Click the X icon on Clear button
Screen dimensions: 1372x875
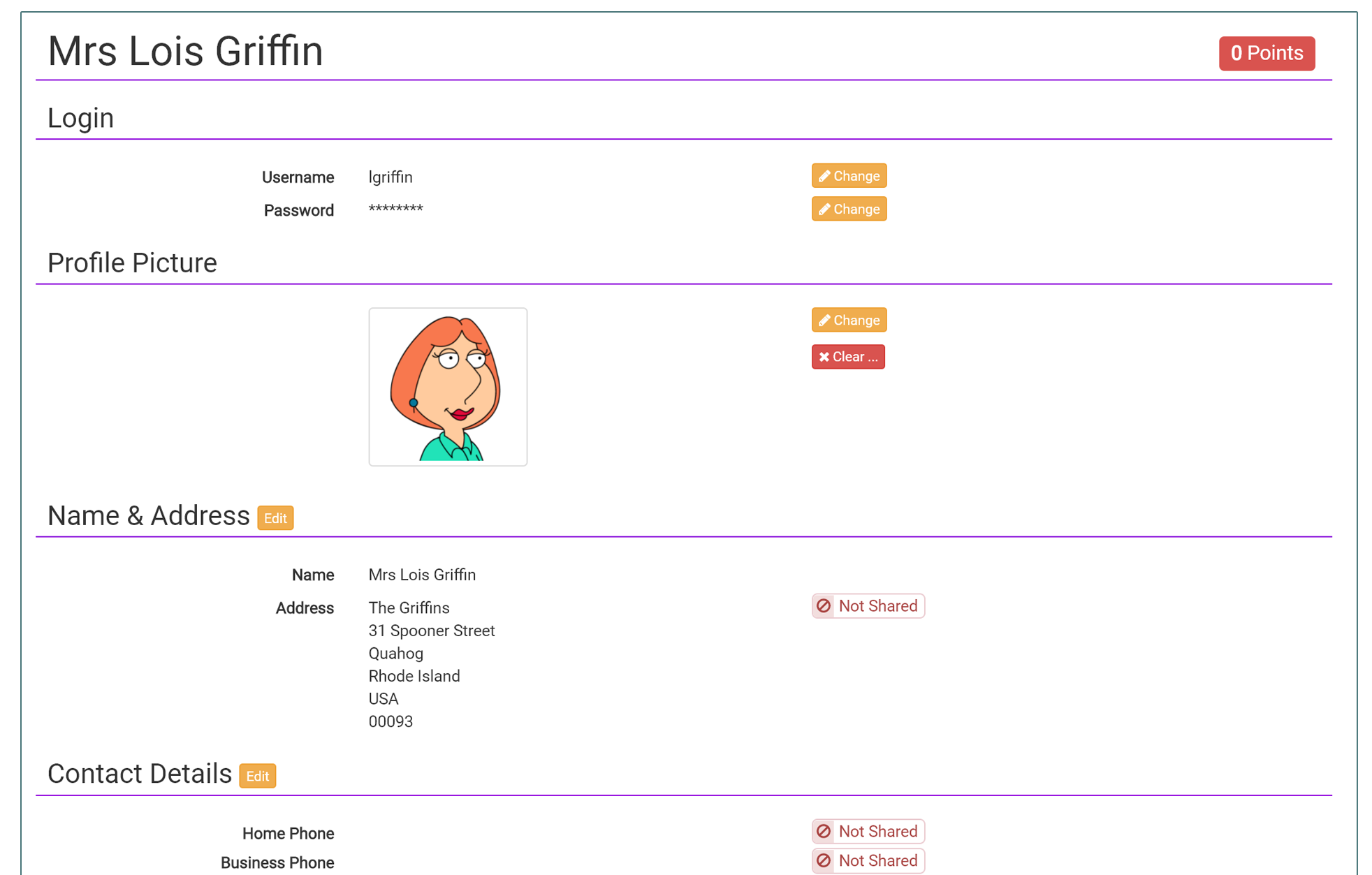pyautogui.click(x=824, y=357)
